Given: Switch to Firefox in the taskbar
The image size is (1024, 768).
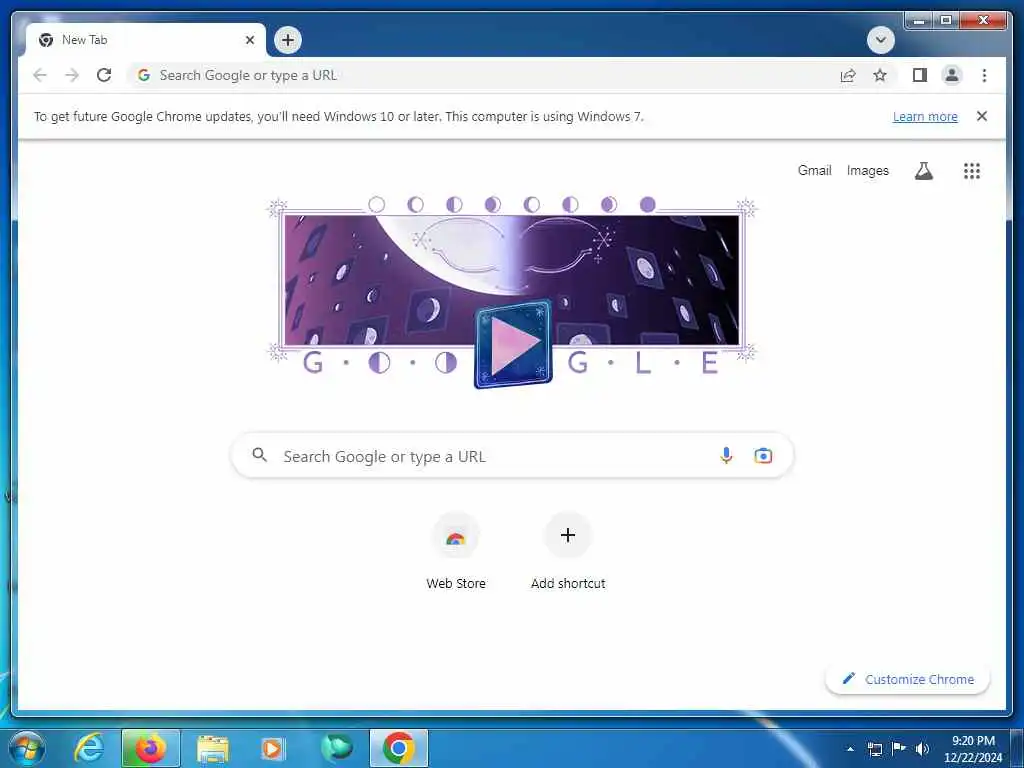Looking at the screenshot, I should (151, 748).
